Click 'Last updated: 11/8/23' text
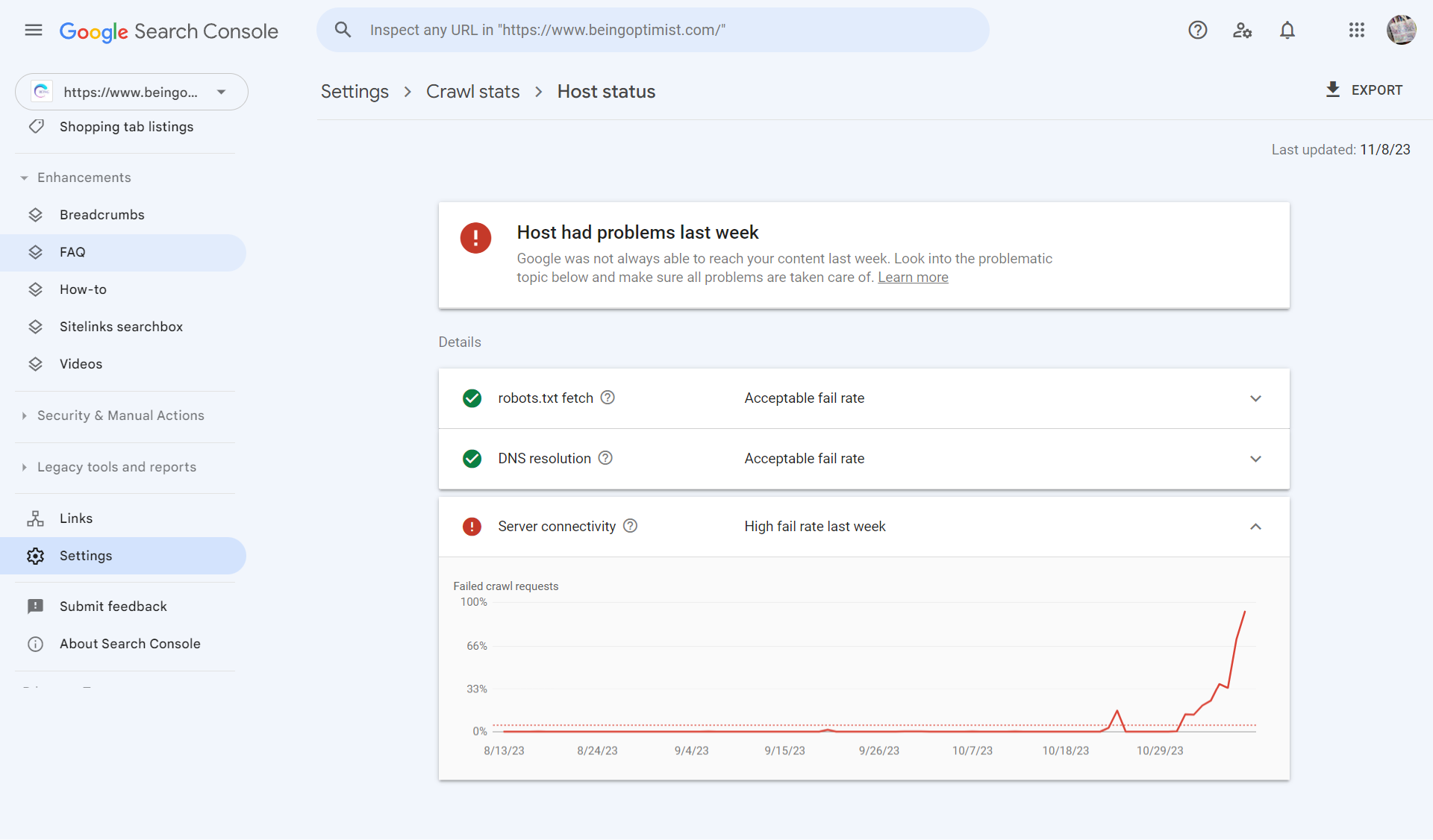 1340,150
